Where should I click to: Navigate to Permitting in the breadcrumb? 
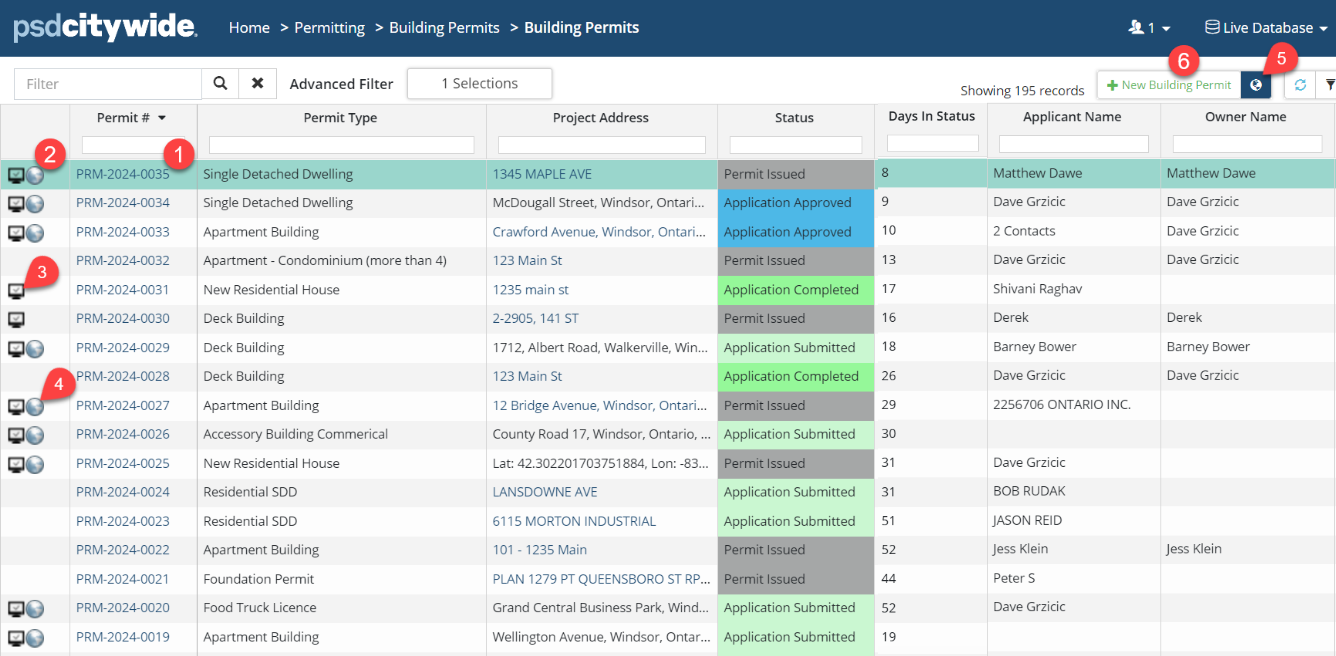point(329,28)
